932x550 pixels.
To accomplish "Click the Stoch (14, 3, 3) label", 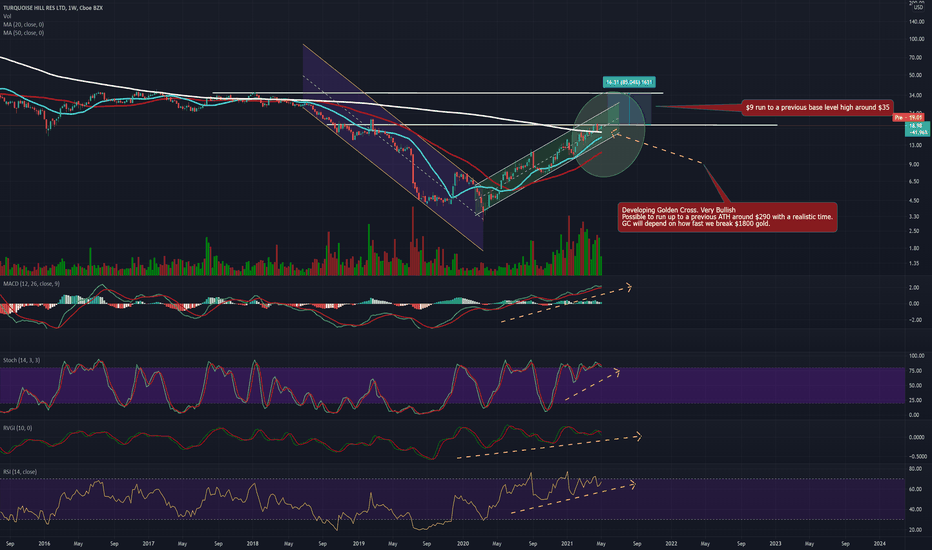I will 21,360.
